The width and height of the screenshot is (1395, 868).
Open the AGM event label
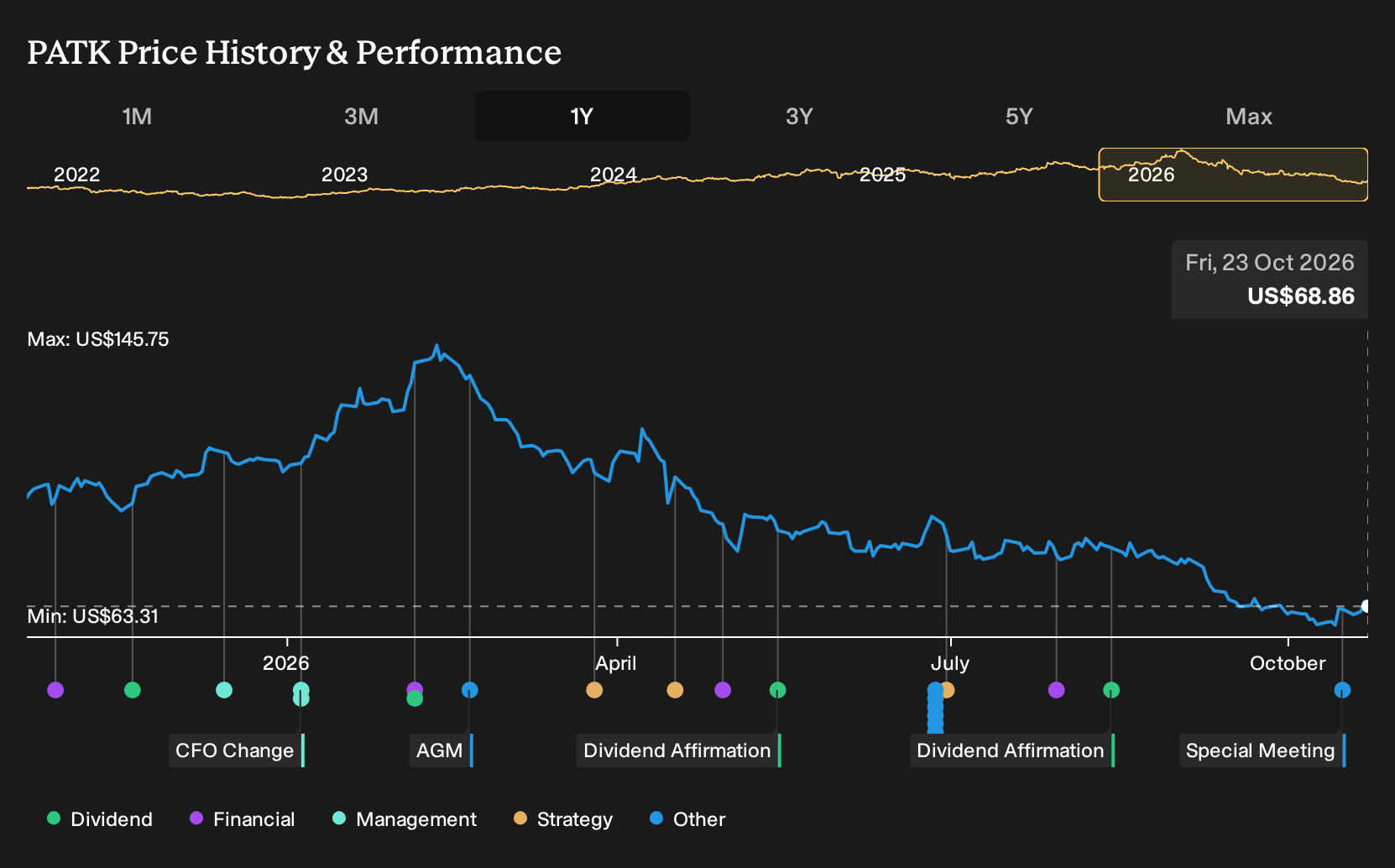click(x=441, y=750)
